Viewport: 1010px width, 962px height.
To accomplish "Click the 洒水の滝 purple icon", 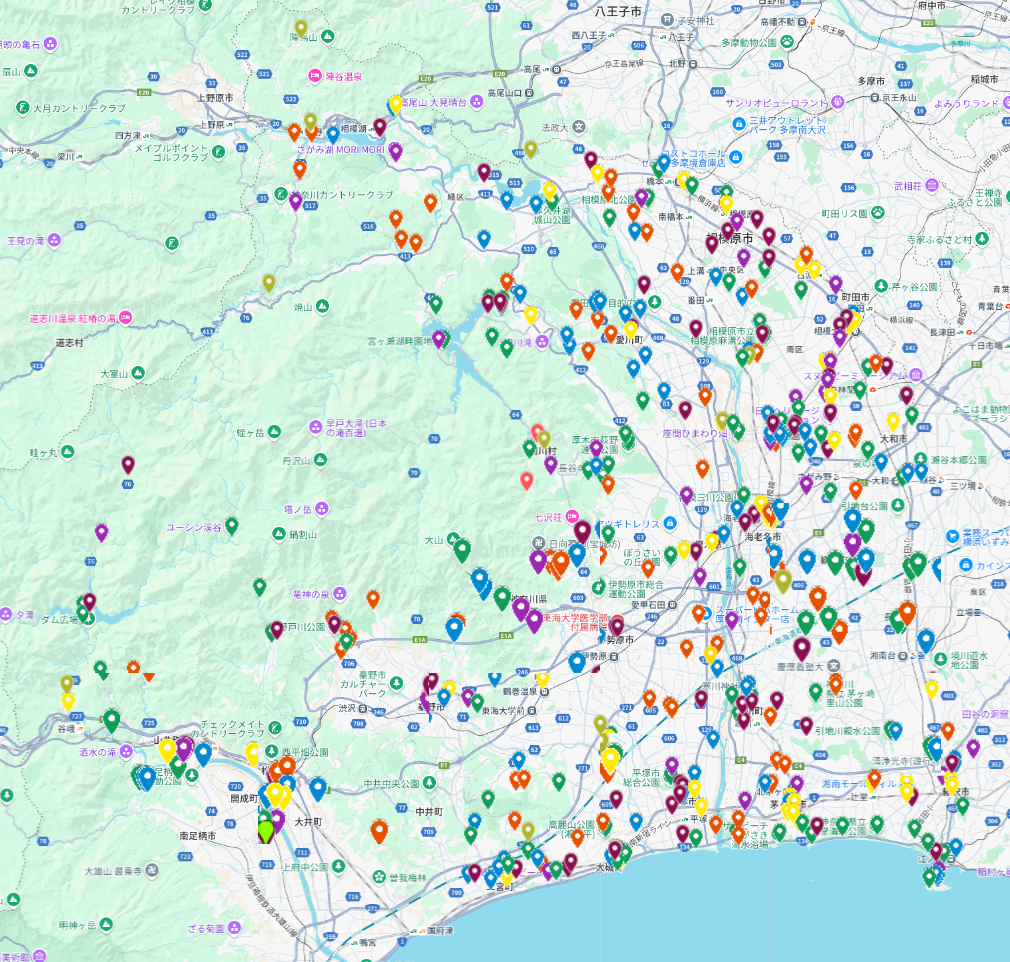I will click(x=126, y=751).
